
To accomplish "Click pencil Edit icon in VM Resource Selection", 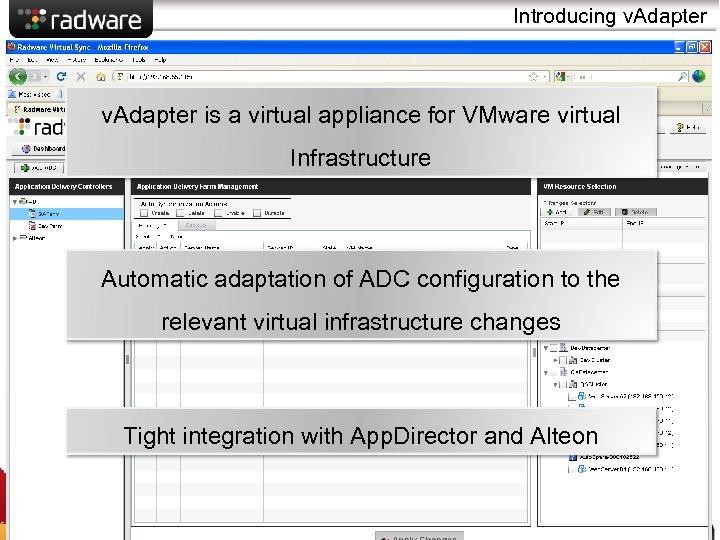I will (x=587, y=212).
